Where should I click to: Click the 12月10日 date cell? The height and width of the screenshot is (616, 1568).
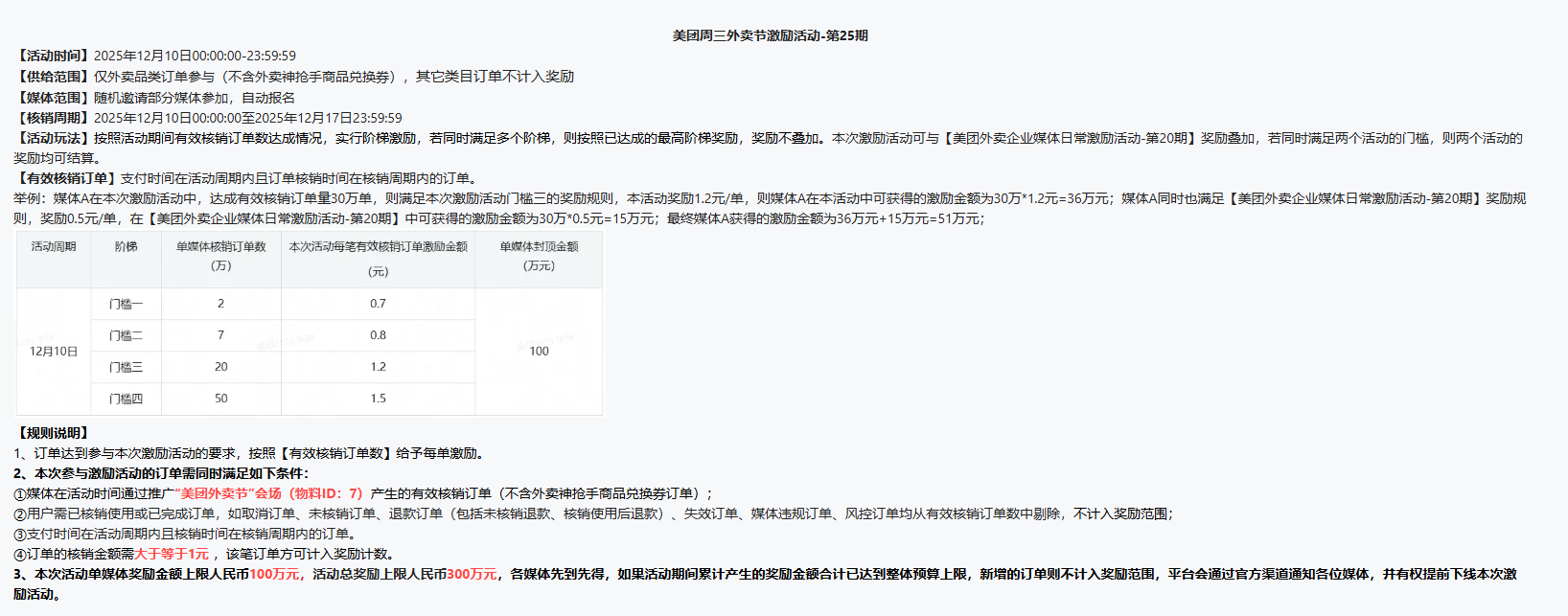point(54,352)
